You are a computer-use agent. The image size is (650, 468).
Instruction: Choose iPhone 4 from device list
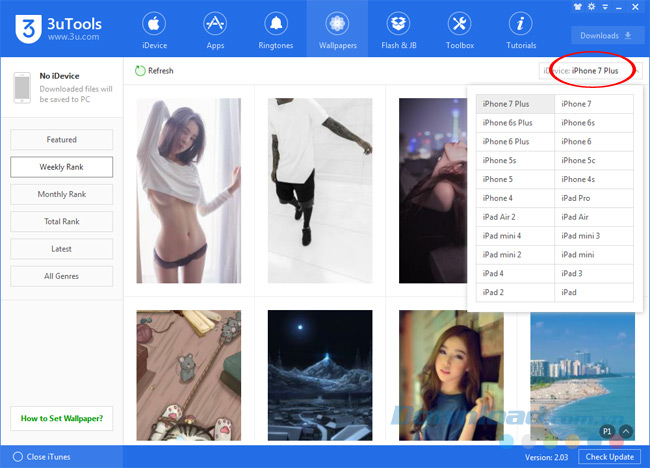pos(515,198)
